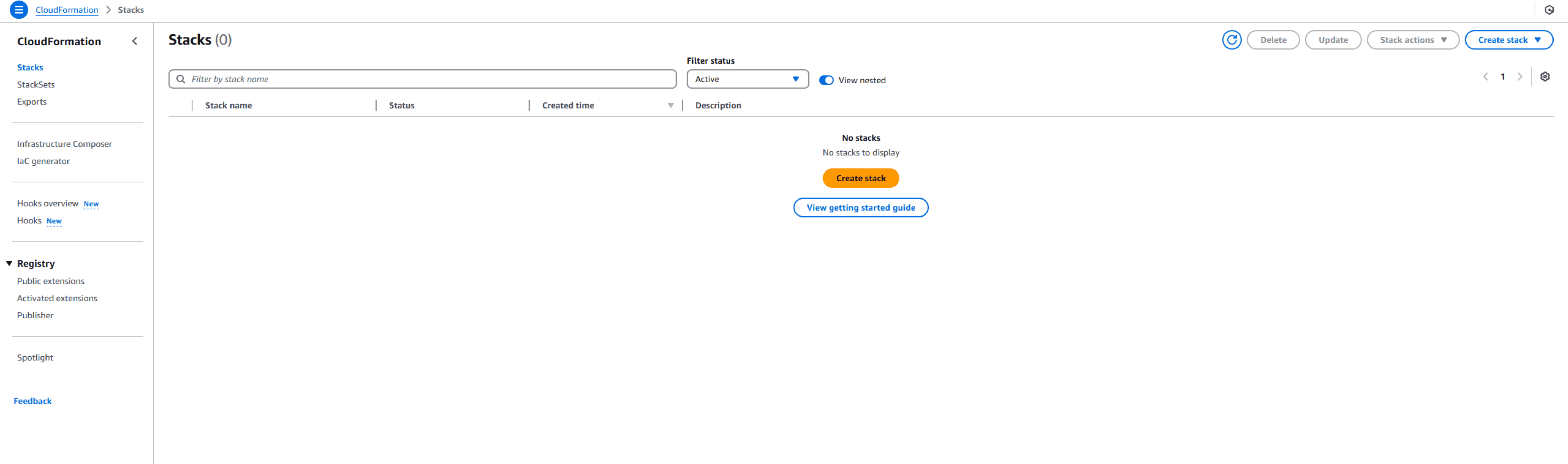1568x464 pixels.
Task: Navigate to Infrastructure Composer
Action: point(65,144)
